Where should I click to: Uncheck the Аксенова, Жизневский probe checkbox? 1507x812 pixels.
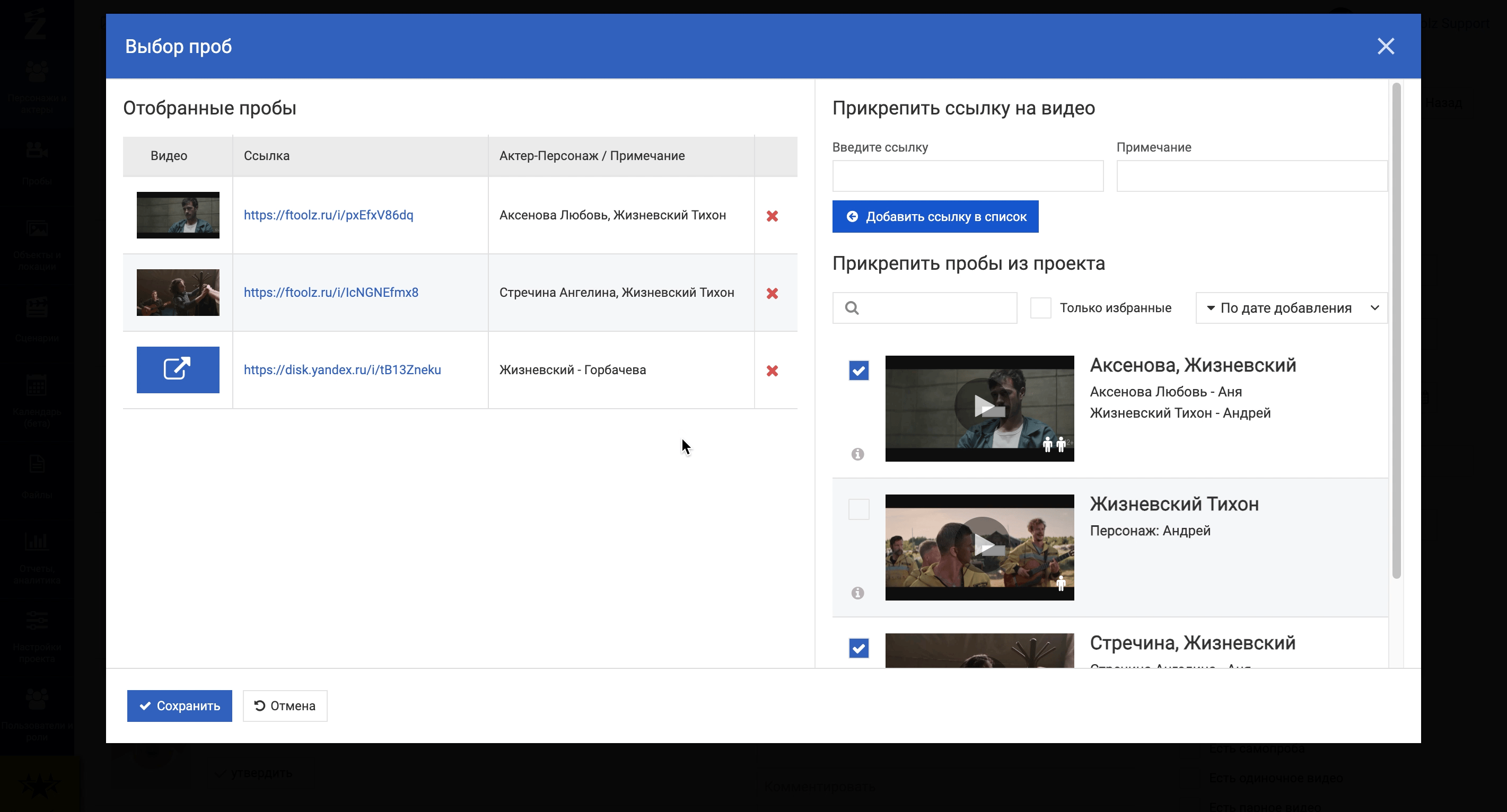coord(858,370)
